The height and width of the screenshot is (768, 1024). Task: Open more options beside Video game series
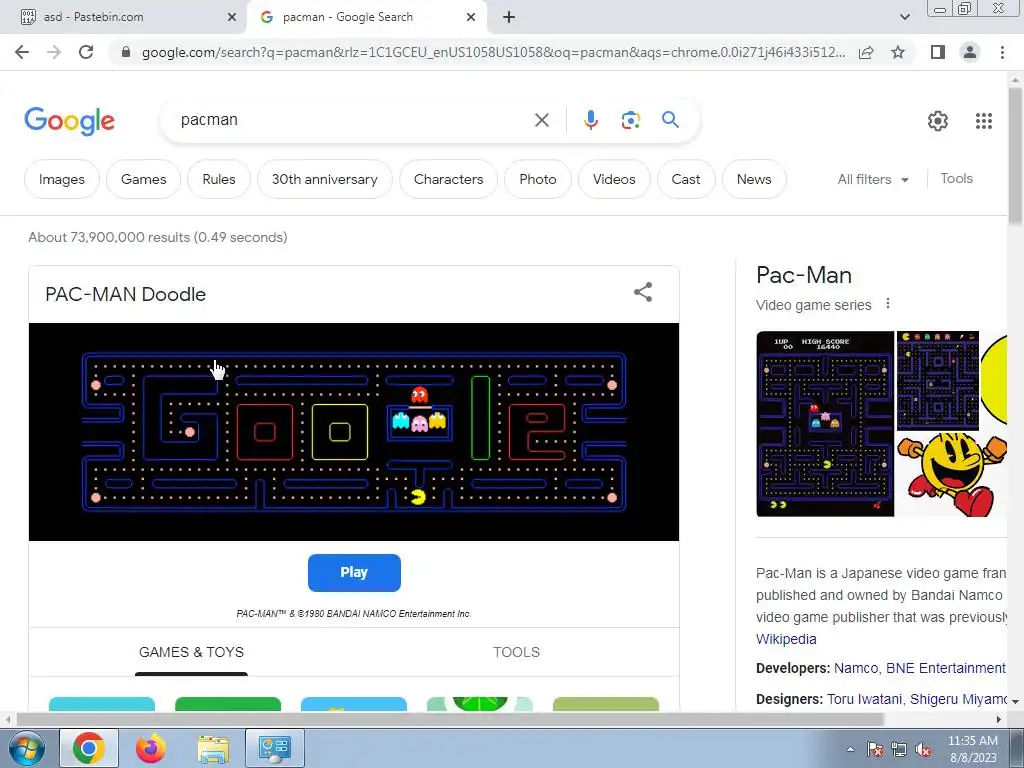[888, 304]
